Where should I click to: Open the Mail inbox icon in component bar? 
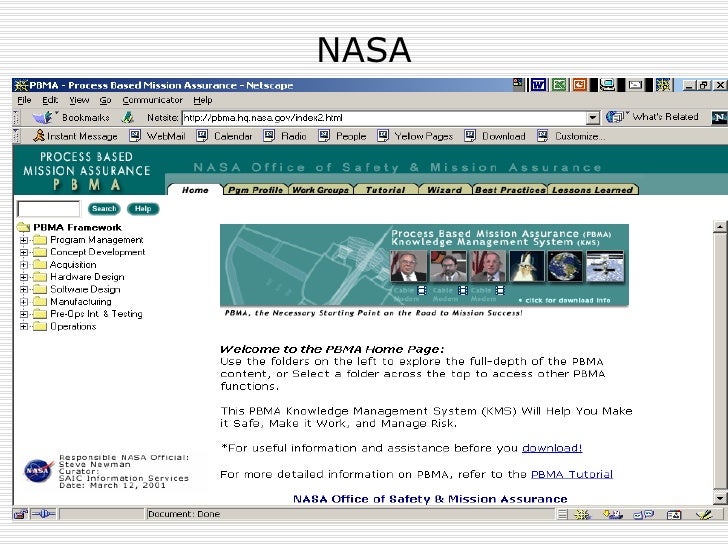point(612,514)
